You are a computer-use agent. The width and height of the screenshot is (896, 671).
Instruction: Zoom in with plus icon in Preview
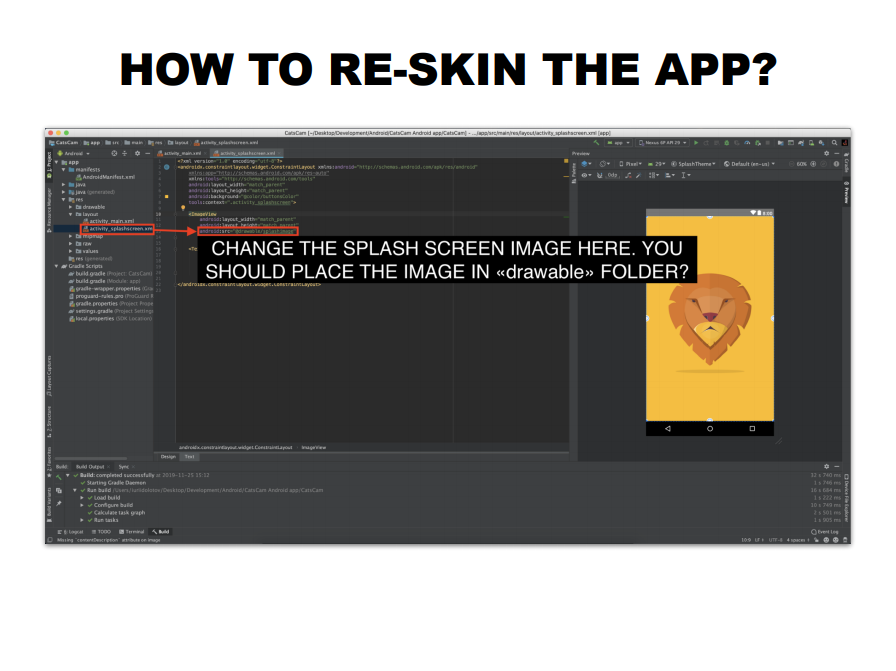pos(813,164)
